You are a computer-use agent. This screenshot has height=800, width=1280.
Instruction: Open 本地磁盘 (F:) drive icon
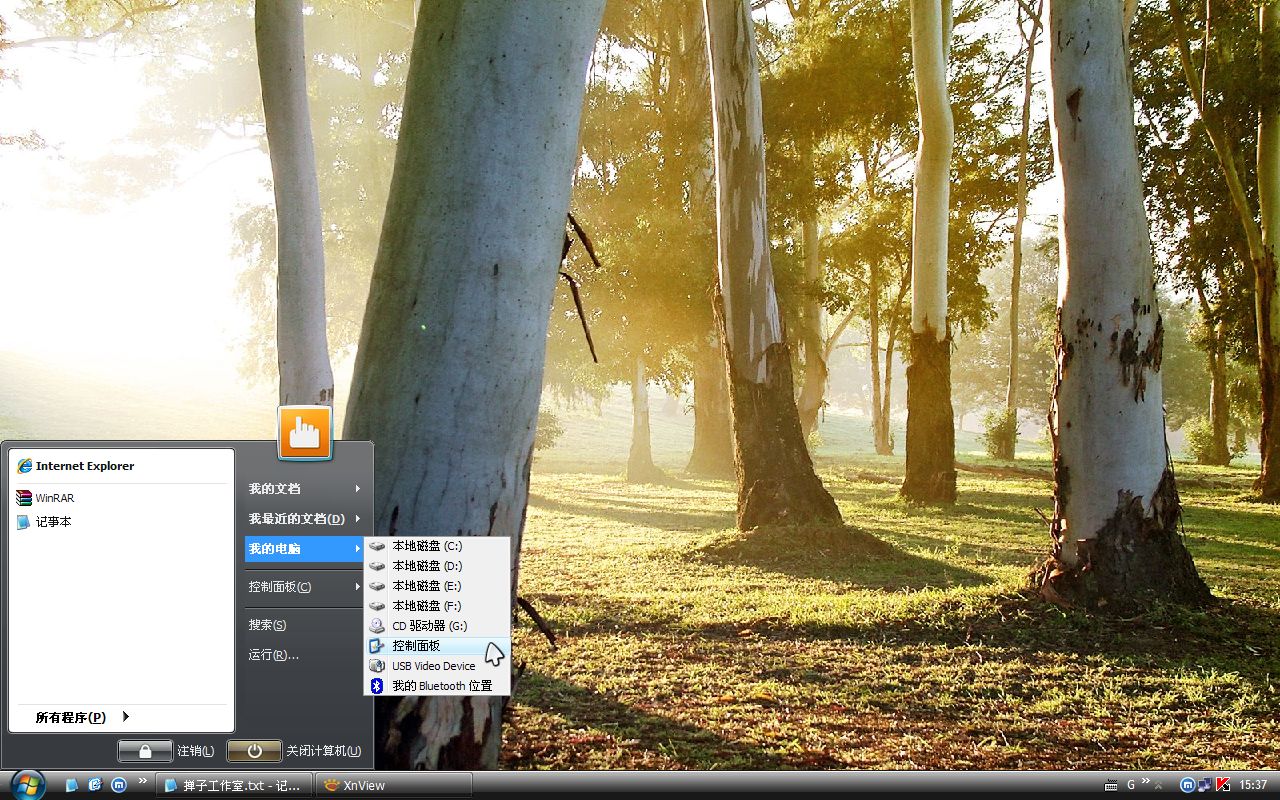point(377,606)
